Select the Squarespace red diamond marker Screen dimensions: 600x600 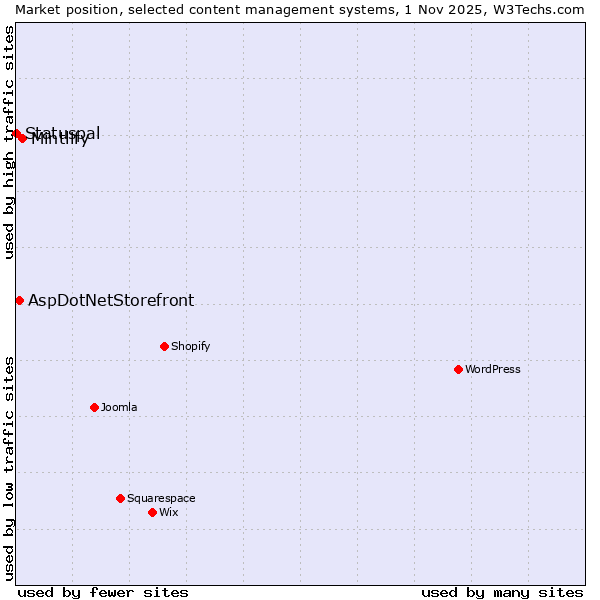(x=120, y=498)
